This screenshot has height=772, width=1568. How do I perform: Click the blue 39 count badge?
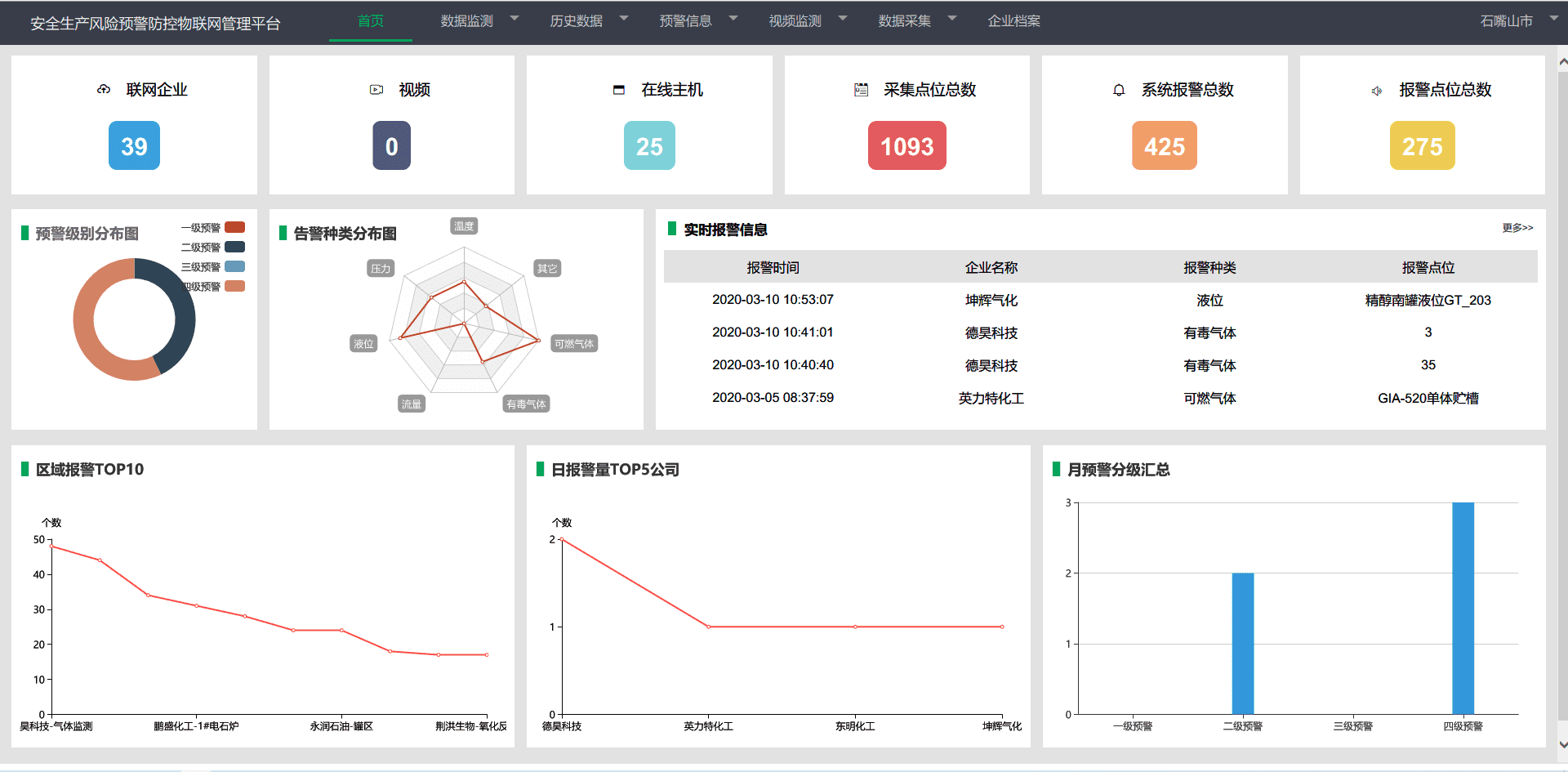click(134, 145)
